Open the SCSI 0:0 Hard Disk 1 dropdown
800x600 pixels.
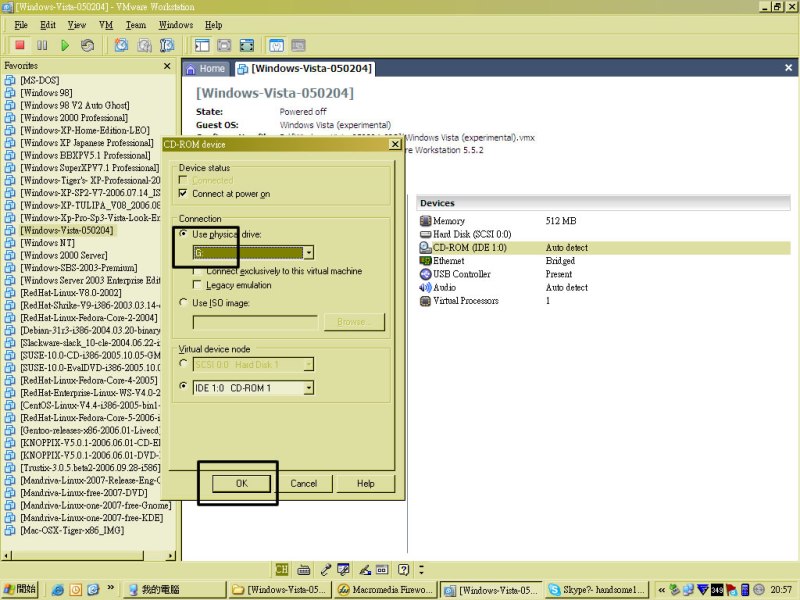coord(308,364)
